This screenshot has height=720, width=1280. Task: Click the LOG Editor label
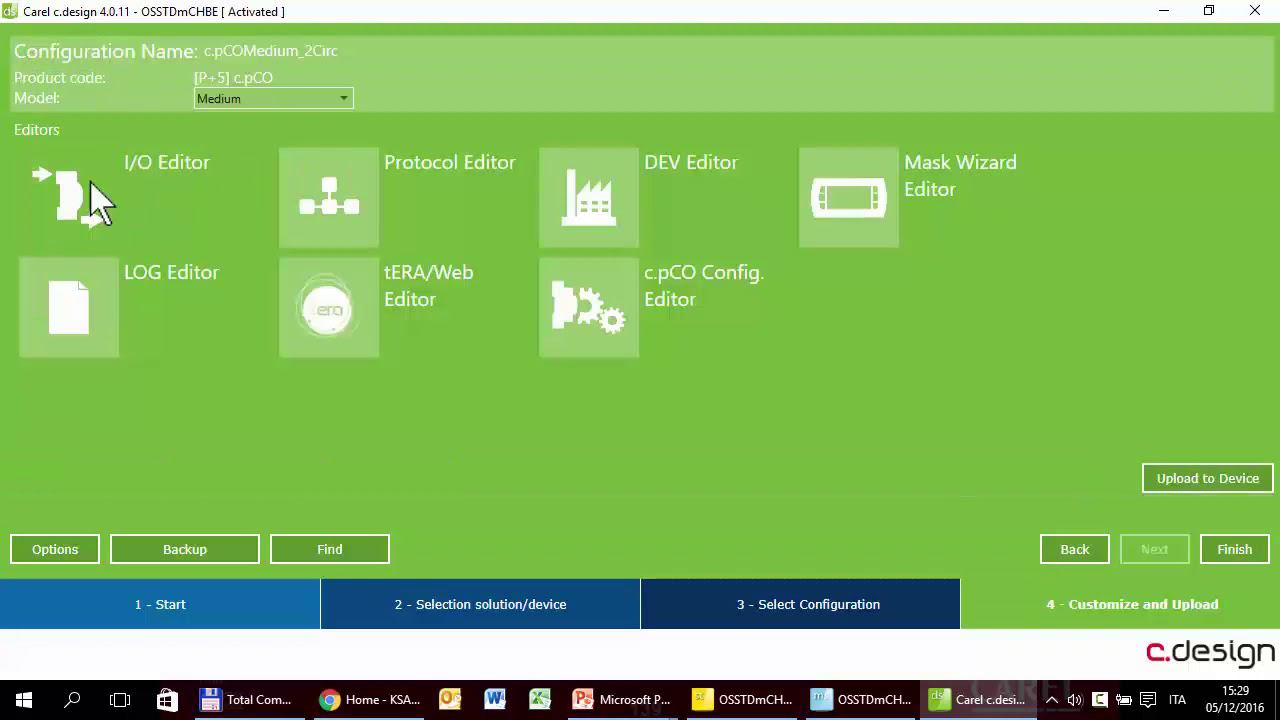(x=171, y=272)
